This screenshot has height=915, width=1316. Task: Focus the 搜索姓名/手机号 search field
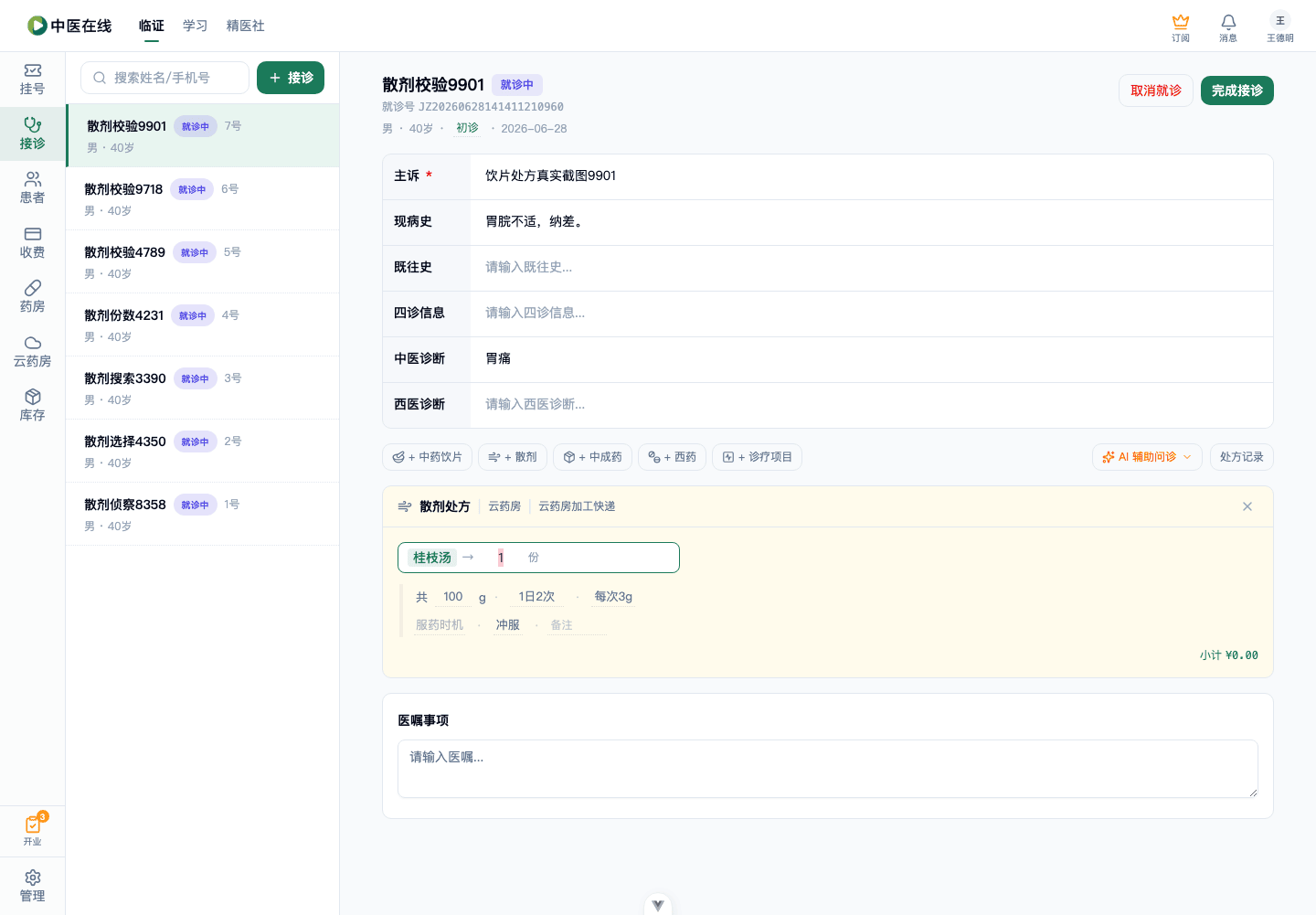coord(164,78)
